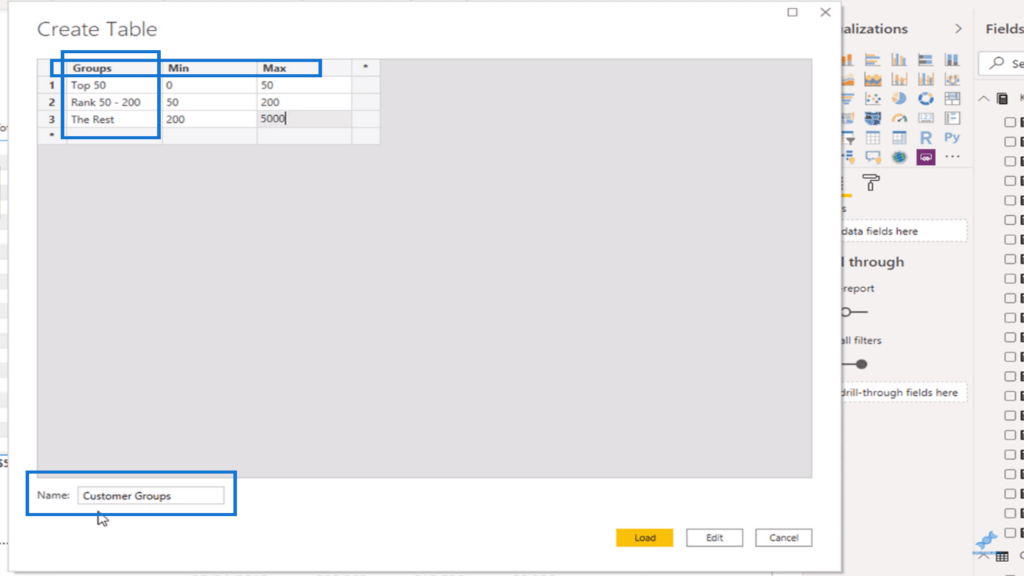Click the drill-through fields drop area

(x=903, y=392)
